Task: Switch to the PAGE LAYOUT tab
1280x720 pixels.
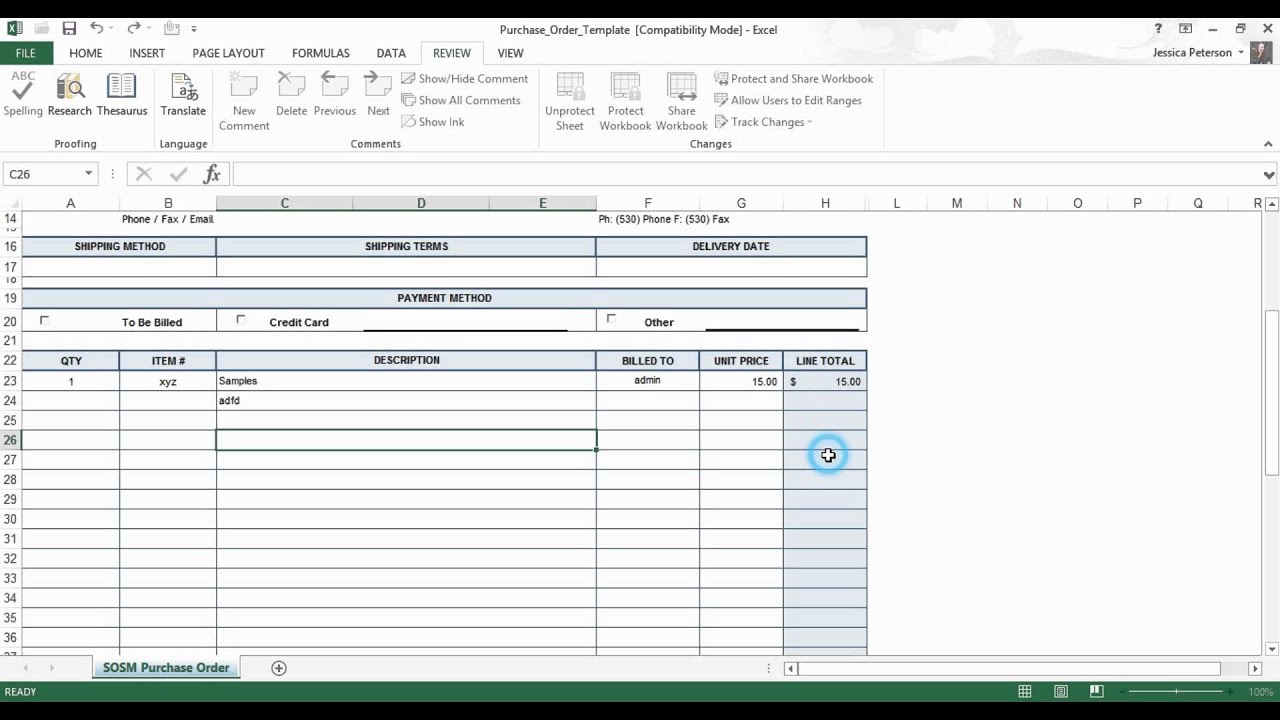Action: click(228, 53)
